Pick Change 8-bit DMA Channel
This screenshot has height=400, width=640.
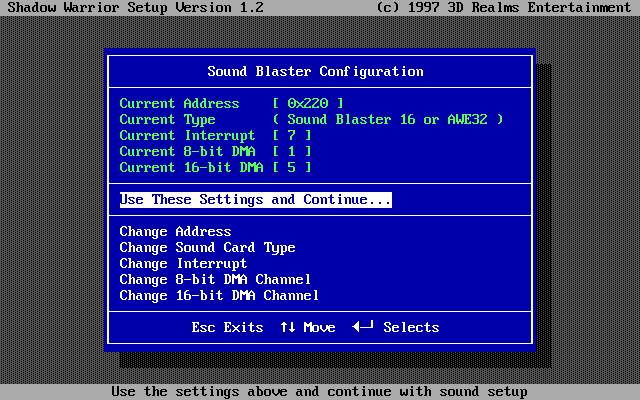[215, 280]
